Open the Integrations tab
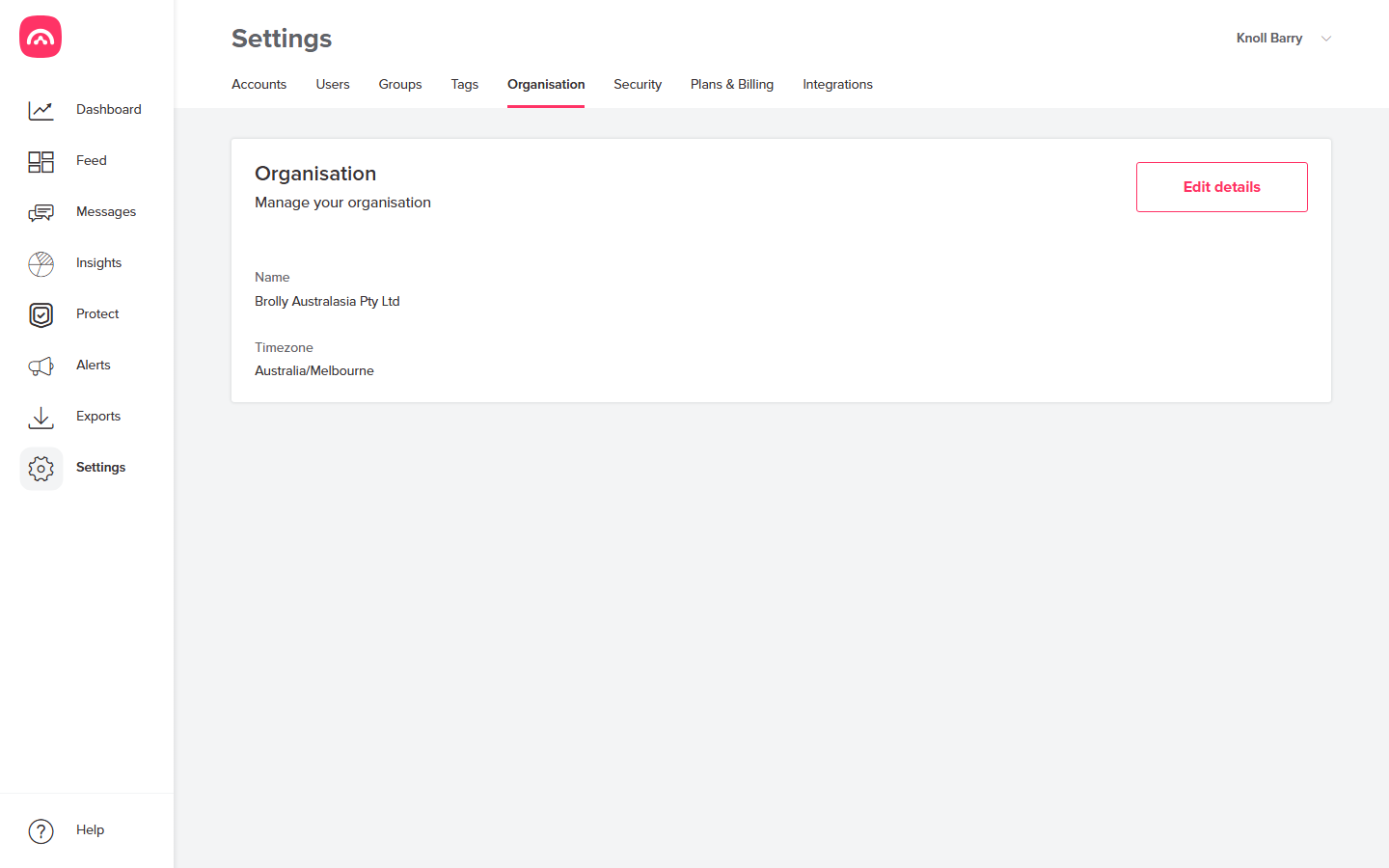The height and width of the screenshot is (868, 1389). click(x=837, y=84)
